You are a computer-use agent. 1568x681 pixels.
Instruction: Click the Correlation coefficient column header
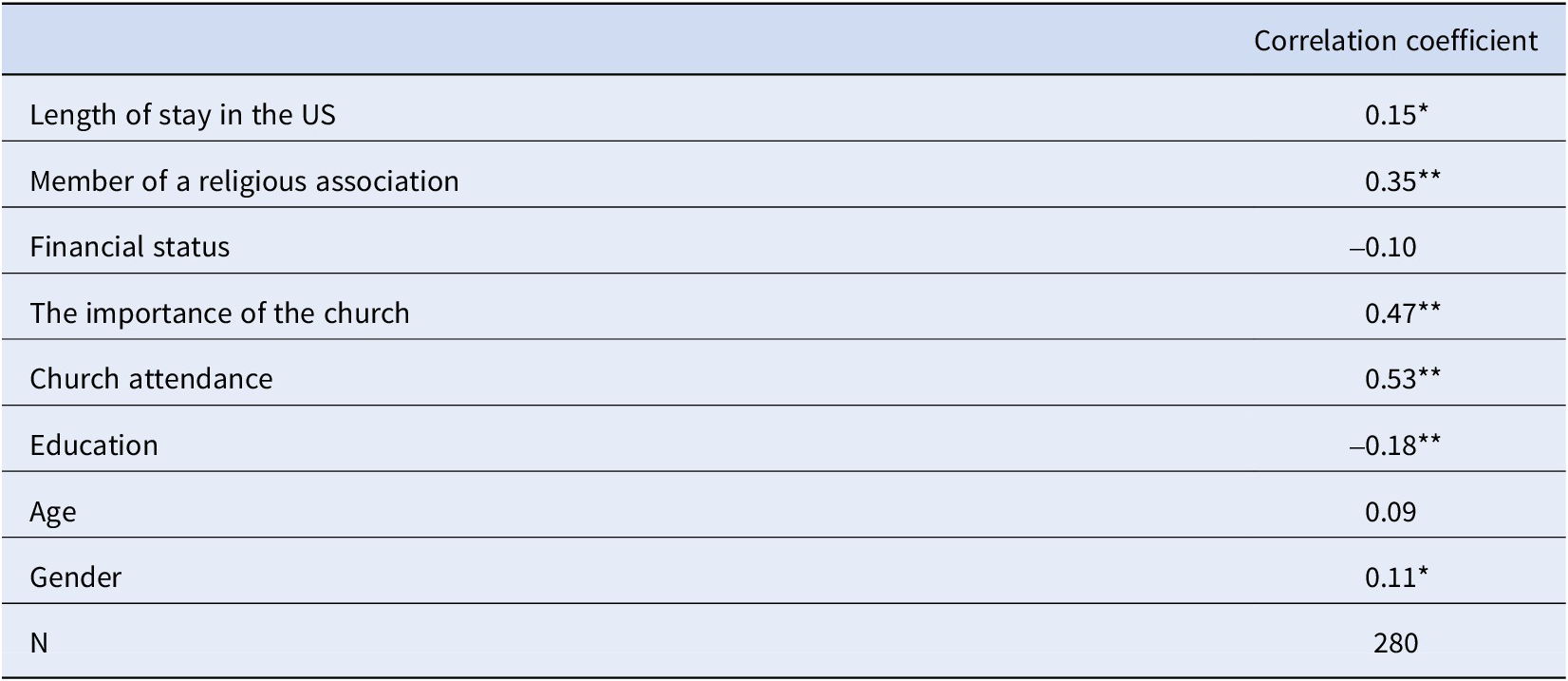(1394, 41)
